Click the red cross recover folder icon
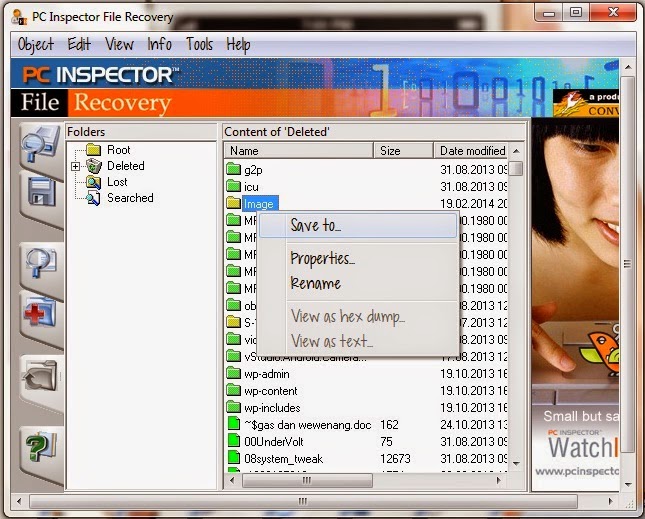The width and height of the screenshot is (645, 519). pos(40,313)
